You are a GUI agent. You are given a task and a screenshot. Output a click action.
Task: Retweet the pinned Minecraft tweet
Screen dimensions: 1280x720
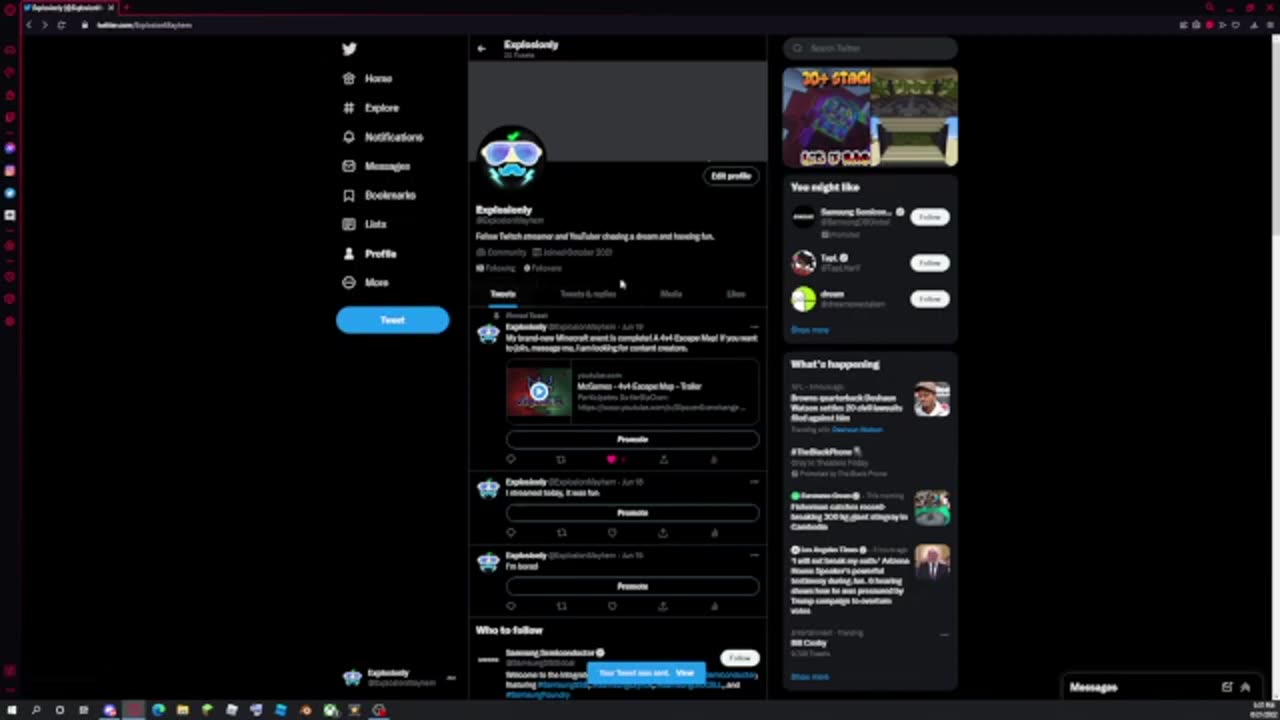[x=561, y=459]
